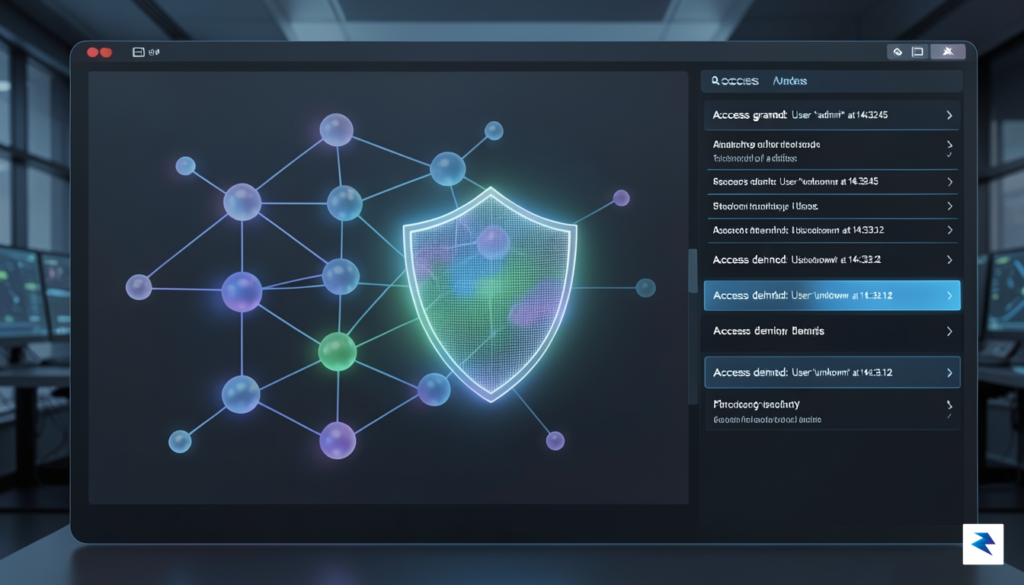Screen dimensions: 1024x585
Task: Switch to the blue tab next to Access
Action: pos(790,81)
